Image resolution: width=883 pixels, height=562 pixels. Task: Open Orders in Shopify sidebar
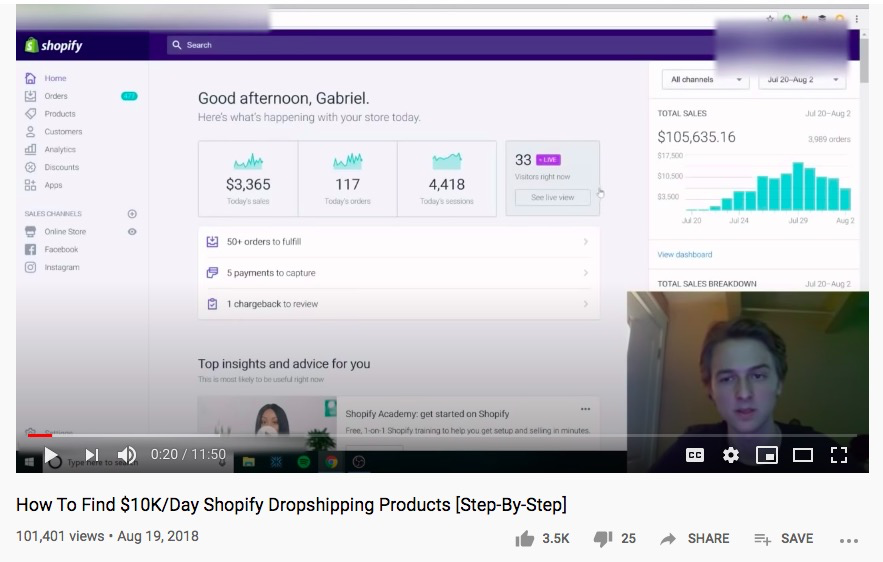56,96
